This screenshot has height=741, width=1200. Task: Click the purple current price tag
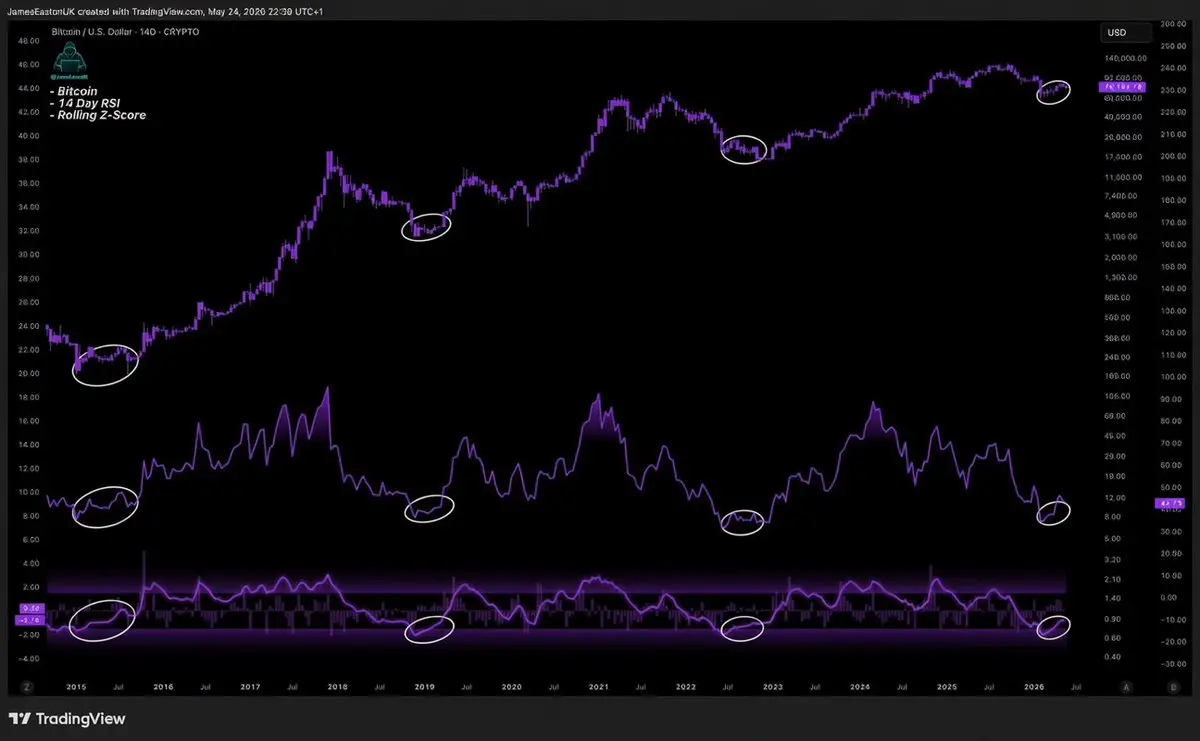tap(1120, 88)
